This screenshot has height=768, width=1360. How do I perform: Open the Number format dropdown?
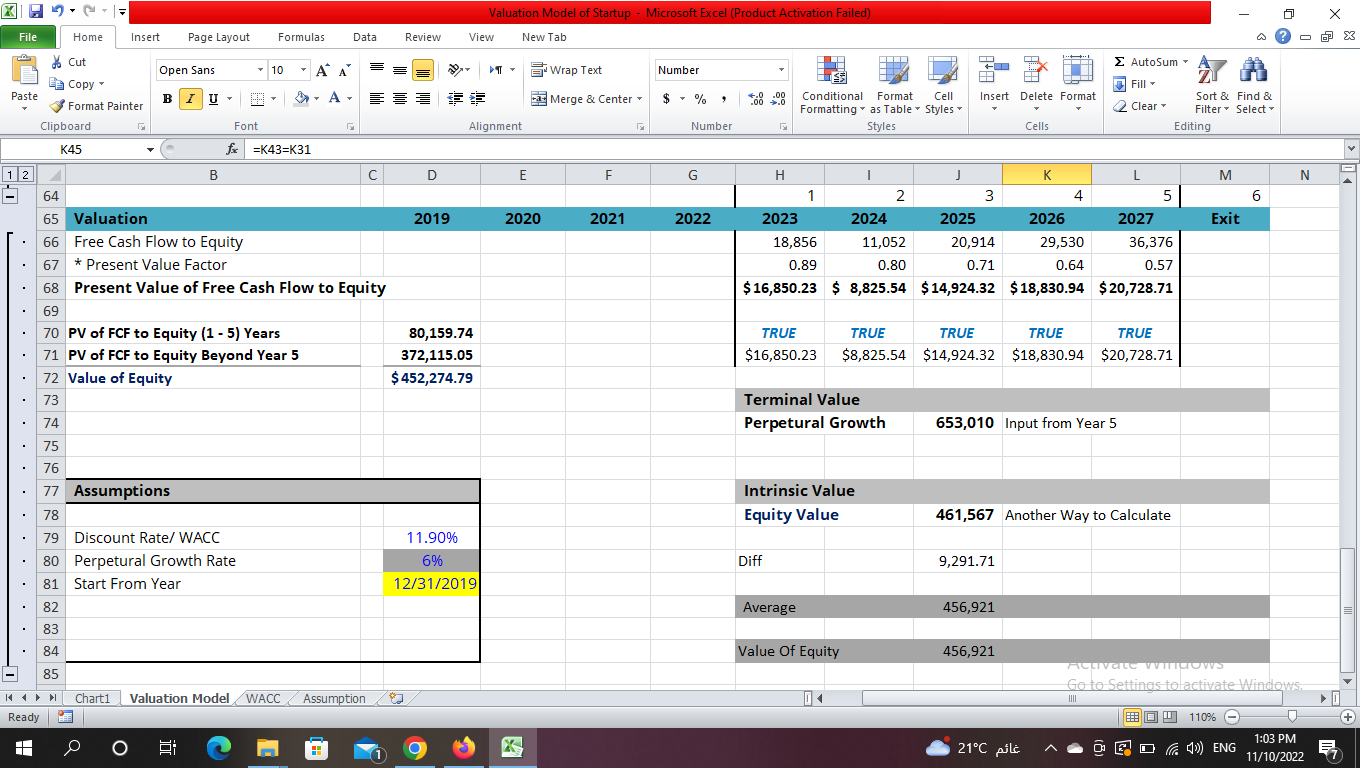click(x=779, y=70)
